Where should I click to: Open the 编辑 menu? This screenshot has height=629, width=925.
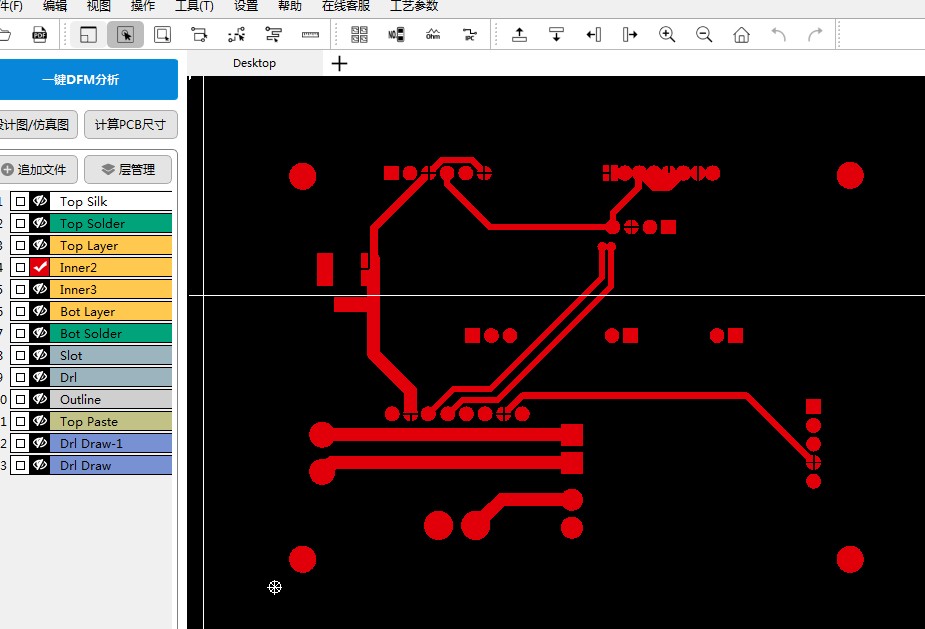tap(55, 6)
